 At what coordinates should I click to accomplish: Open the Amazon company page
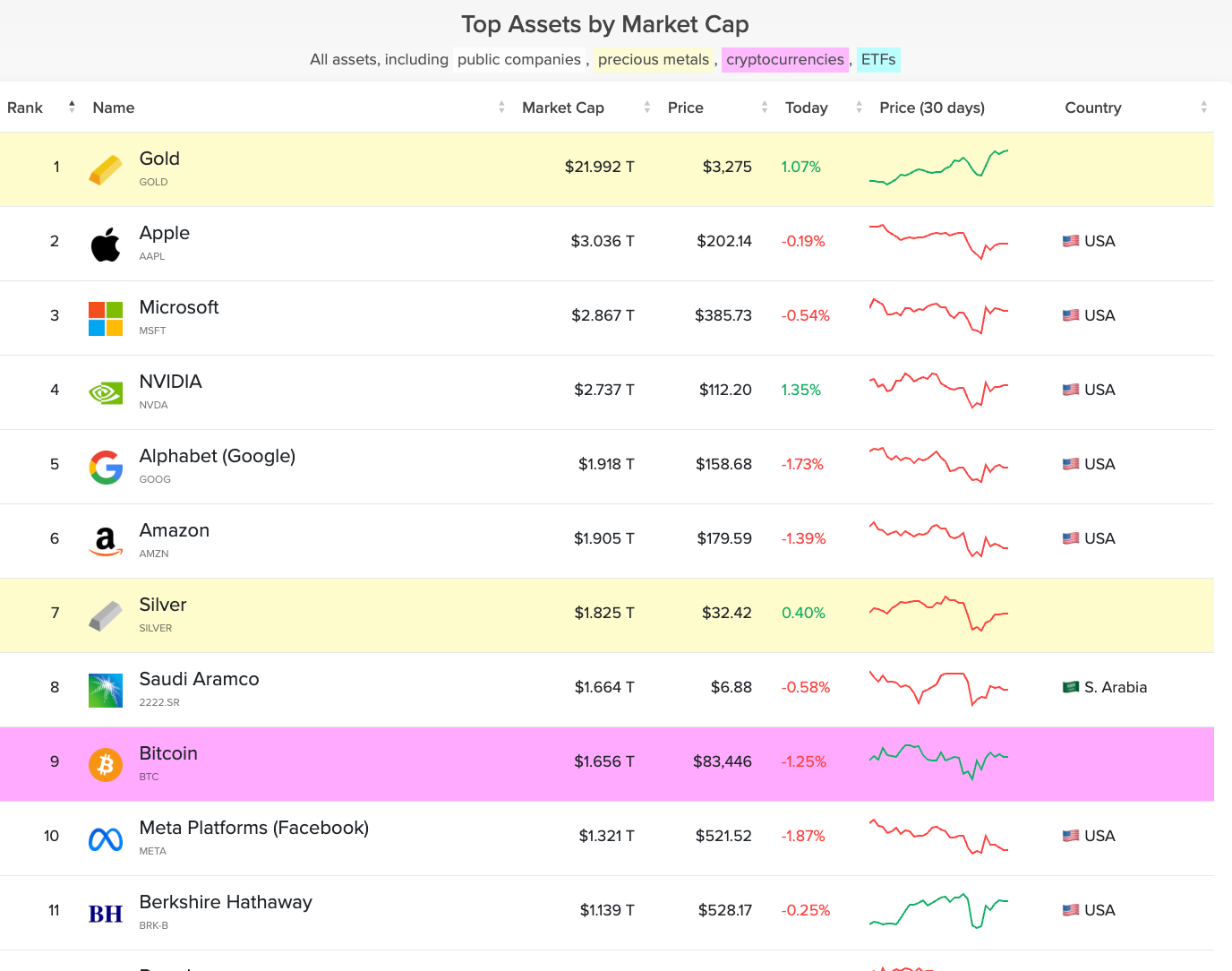[x=175, y=530]
